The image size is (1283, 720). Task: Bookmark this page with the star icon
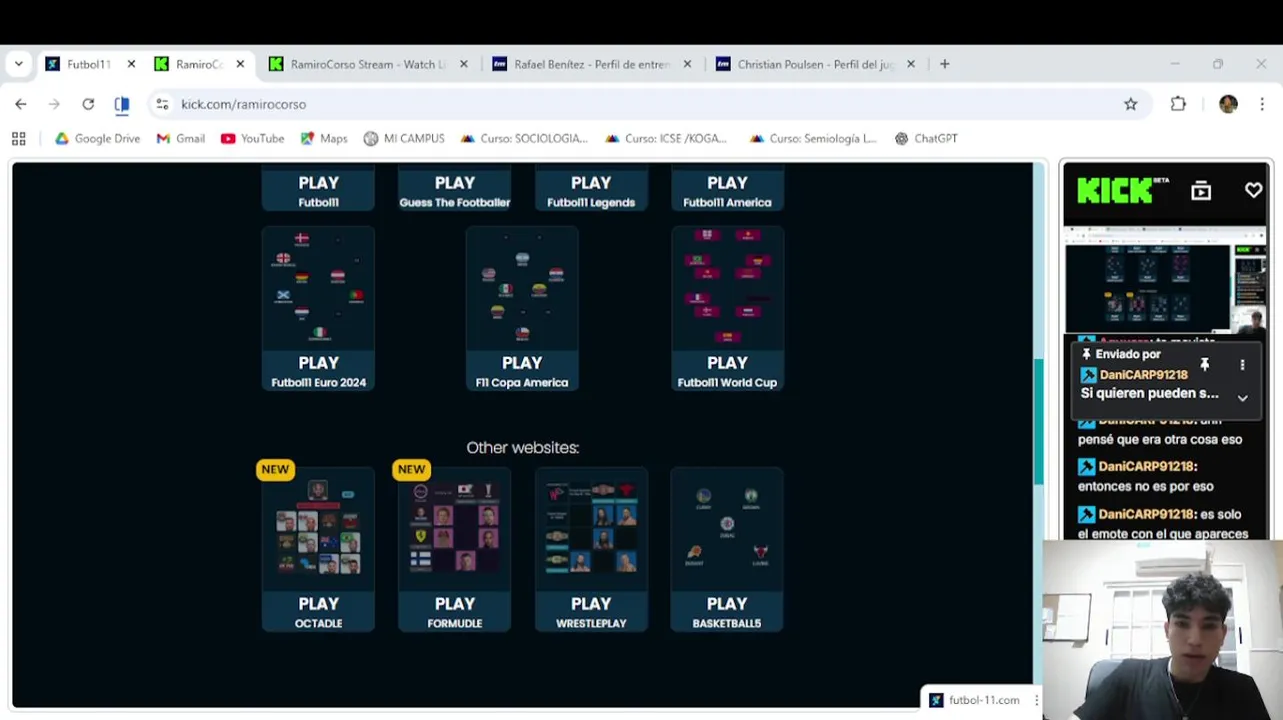1130,104
